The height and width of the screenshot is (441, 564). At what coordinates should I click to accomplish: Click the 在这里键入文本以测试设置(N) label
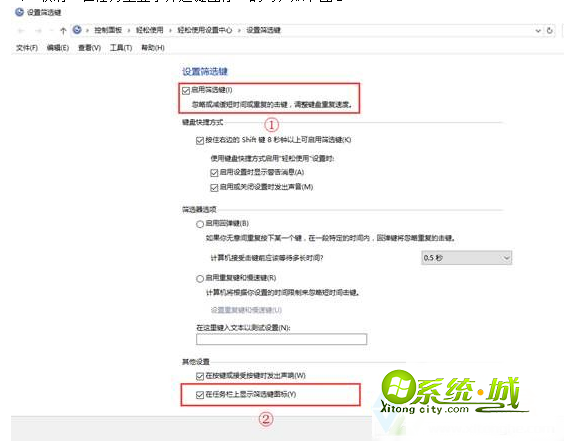[243, 328]
